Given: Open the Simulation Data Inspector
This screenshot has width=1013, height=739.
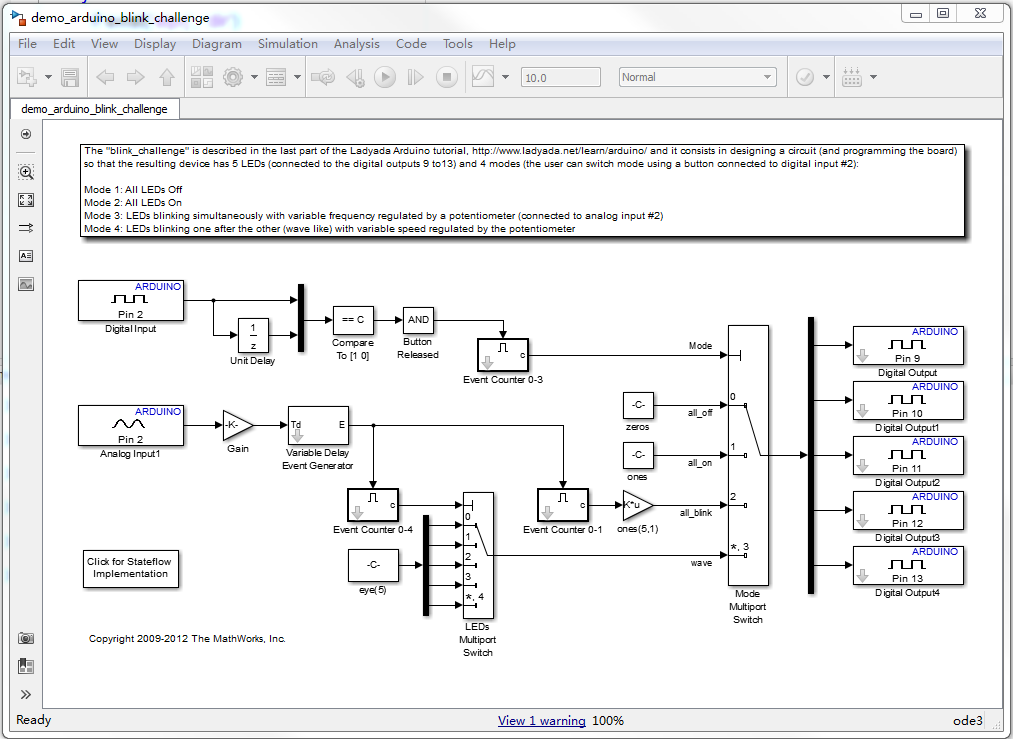Looking at the screenshot, I should pyautogui.click(x=481, y=77).
